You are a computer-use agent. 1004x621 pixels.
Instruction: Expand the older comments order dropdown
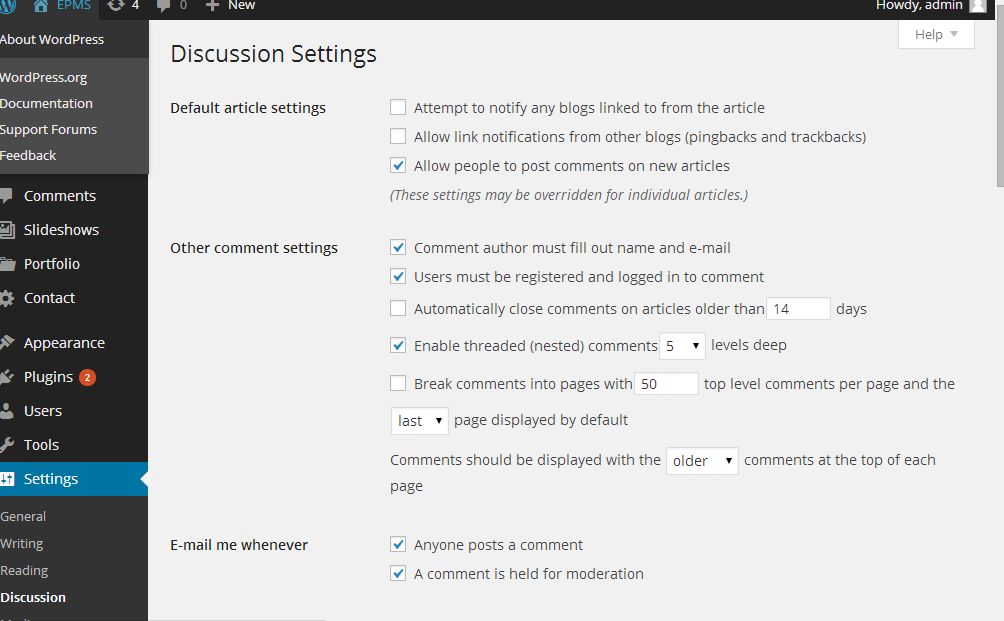(702, 461)
